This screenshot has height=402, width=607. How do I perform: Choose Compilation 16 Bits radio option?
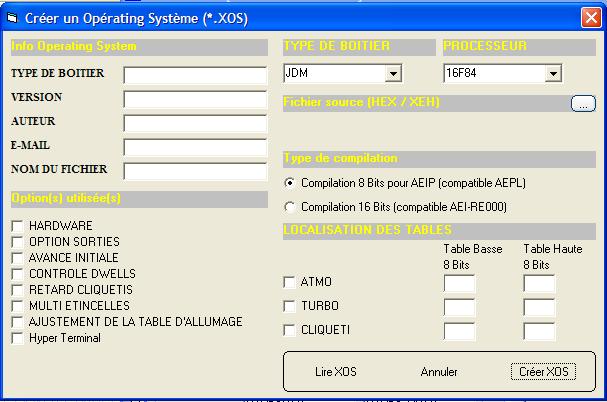[x=291, y=207]
